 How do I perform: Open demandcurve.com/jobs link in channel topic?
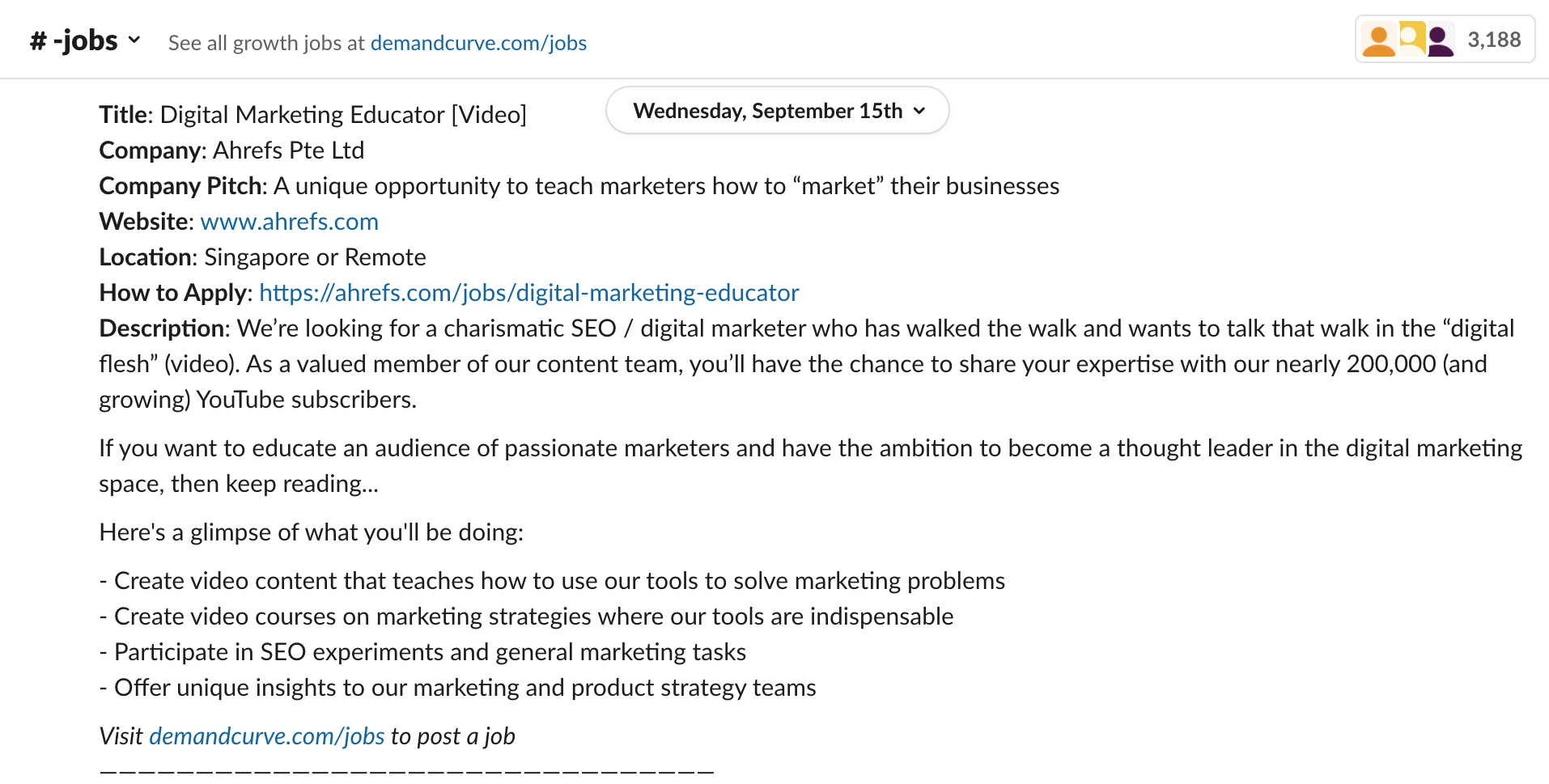(478, 43)
